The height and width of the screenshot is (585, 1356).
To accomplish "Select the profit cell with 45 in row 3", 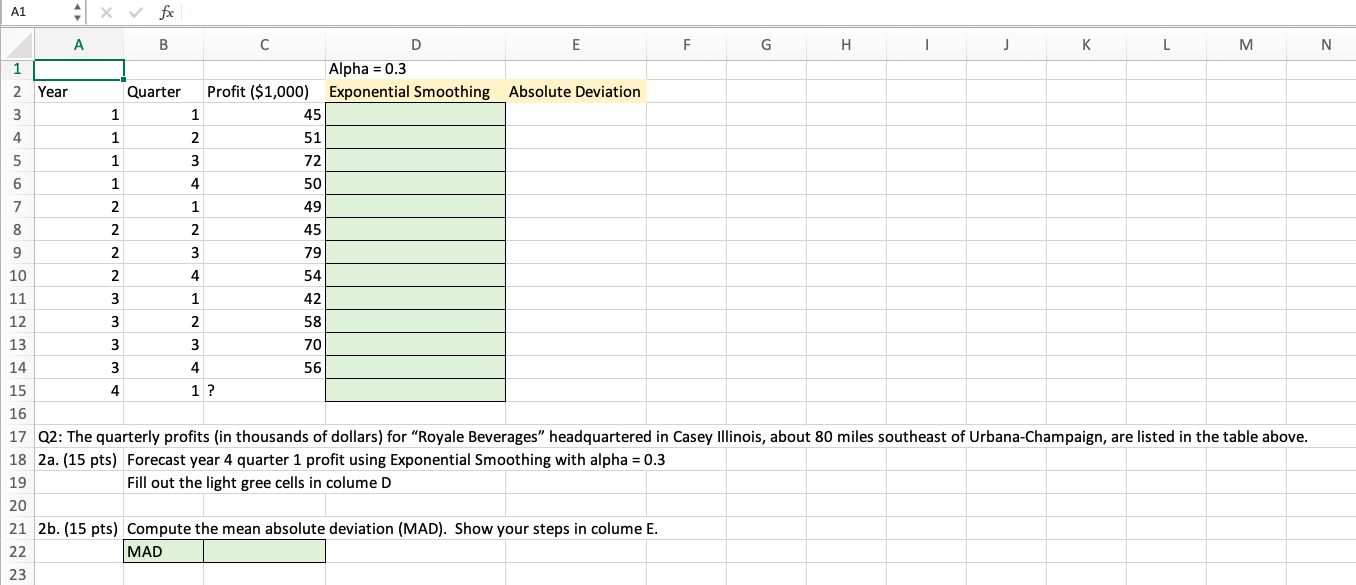I will pos(264,114).
